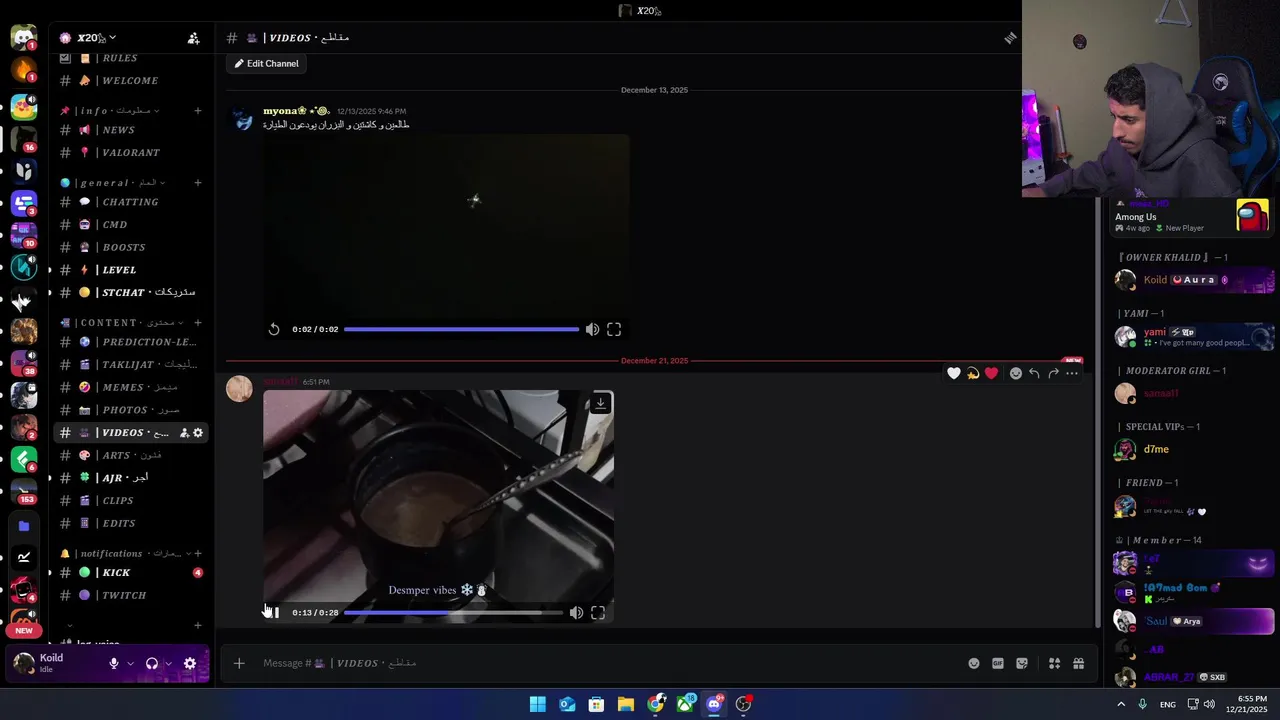Go to the CHATTING channel
The image size is (1280, 720).
(131, 202)
